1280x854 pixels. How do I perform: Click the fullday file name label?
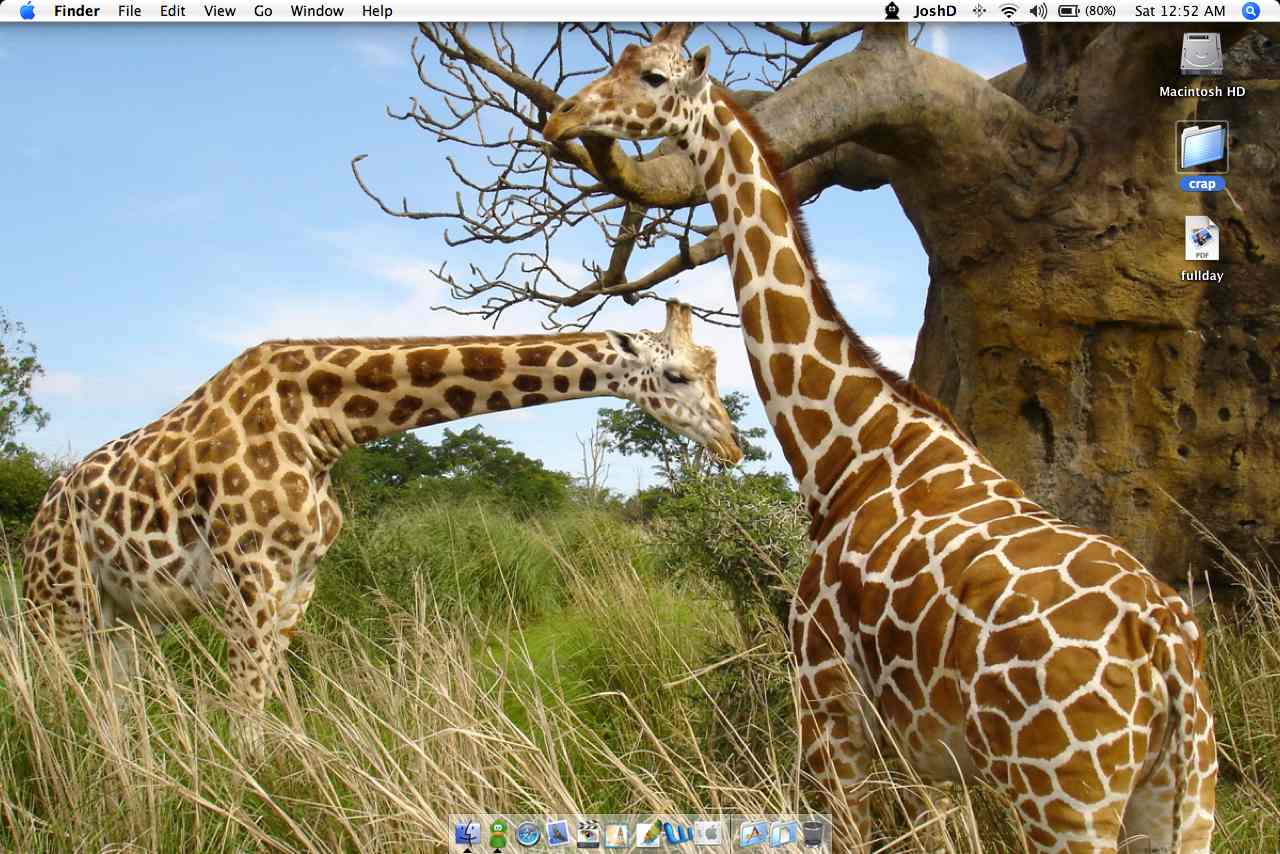pyautogui.click(x=1202, y=275)
